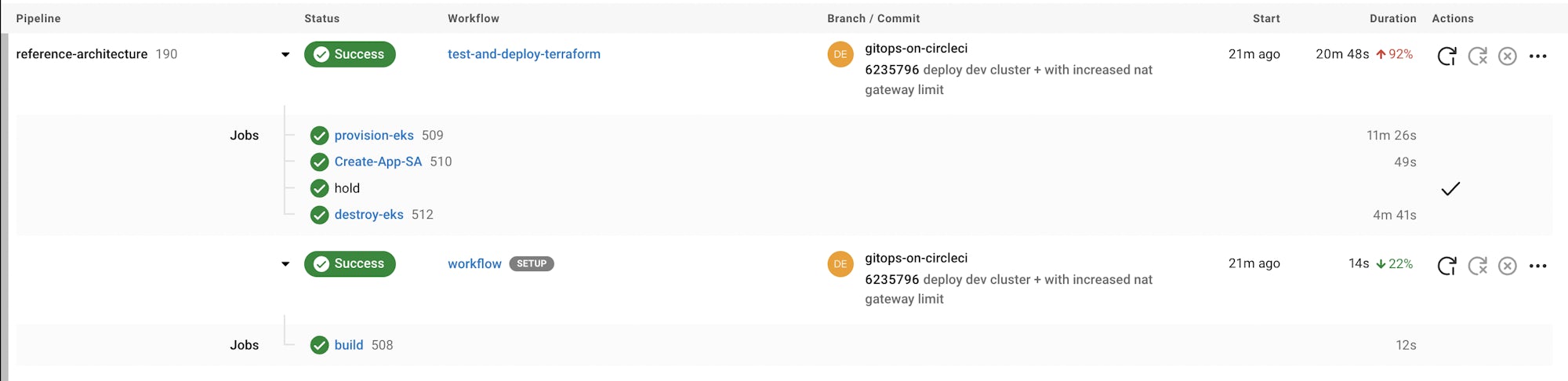
Task: Click the setup workflow's rerun from failed icon
Action: [x=1477, y=266]
